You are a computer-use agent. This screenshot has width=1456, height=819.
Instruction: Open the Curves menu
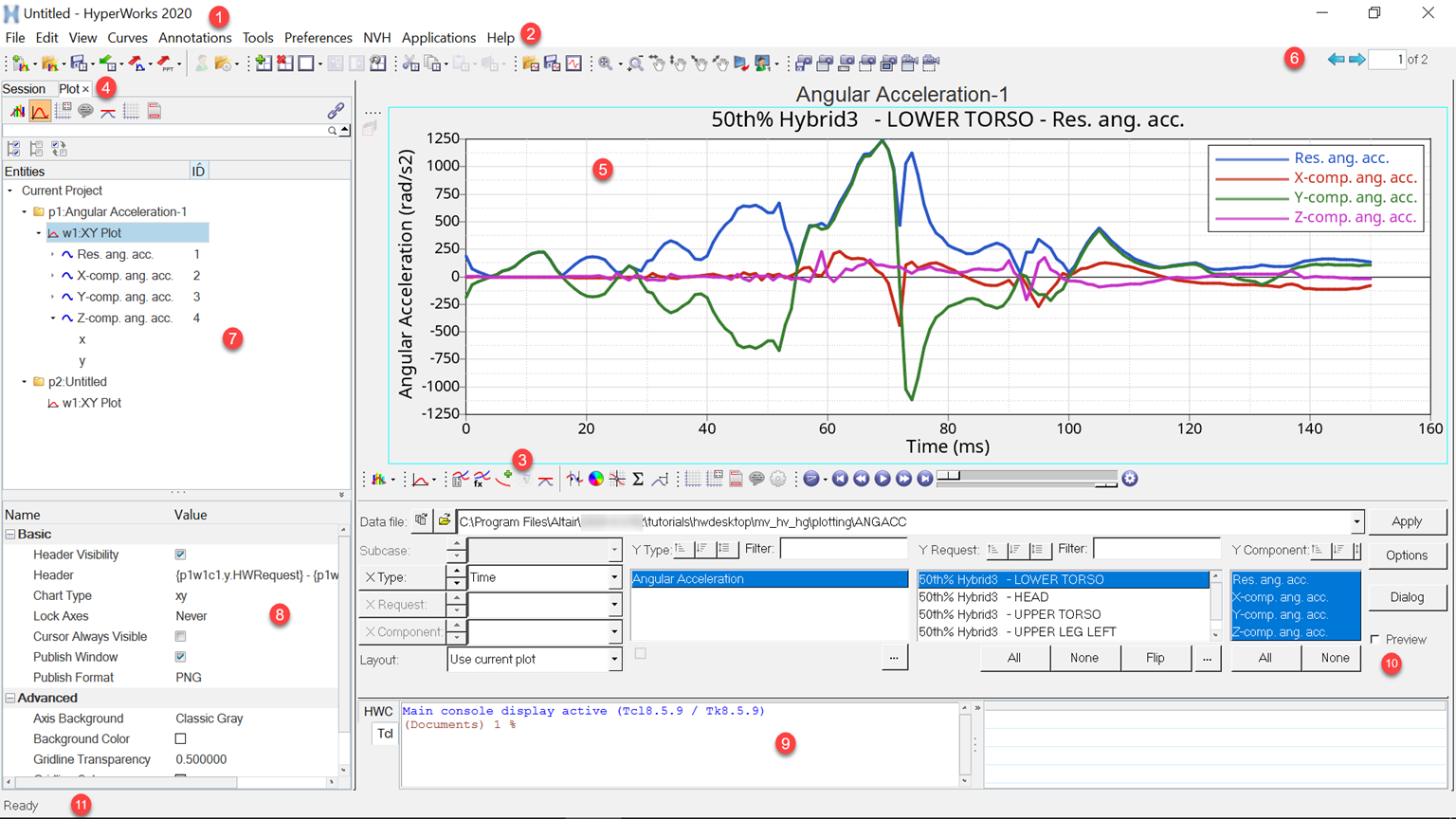(127, 38)
